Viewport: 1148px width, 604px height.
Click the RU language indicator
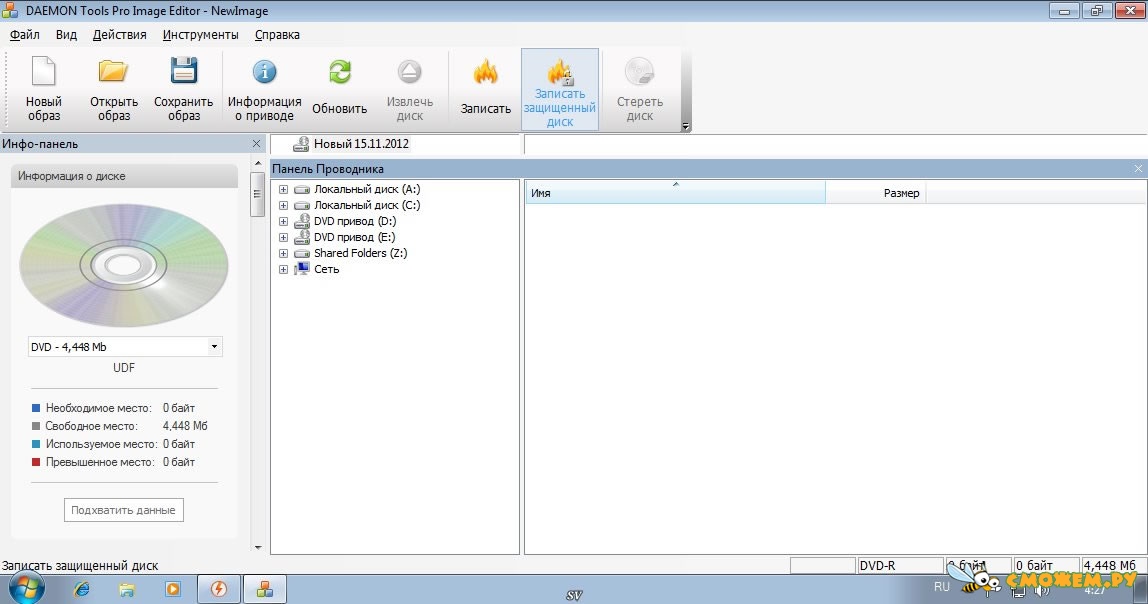point(942,586)
